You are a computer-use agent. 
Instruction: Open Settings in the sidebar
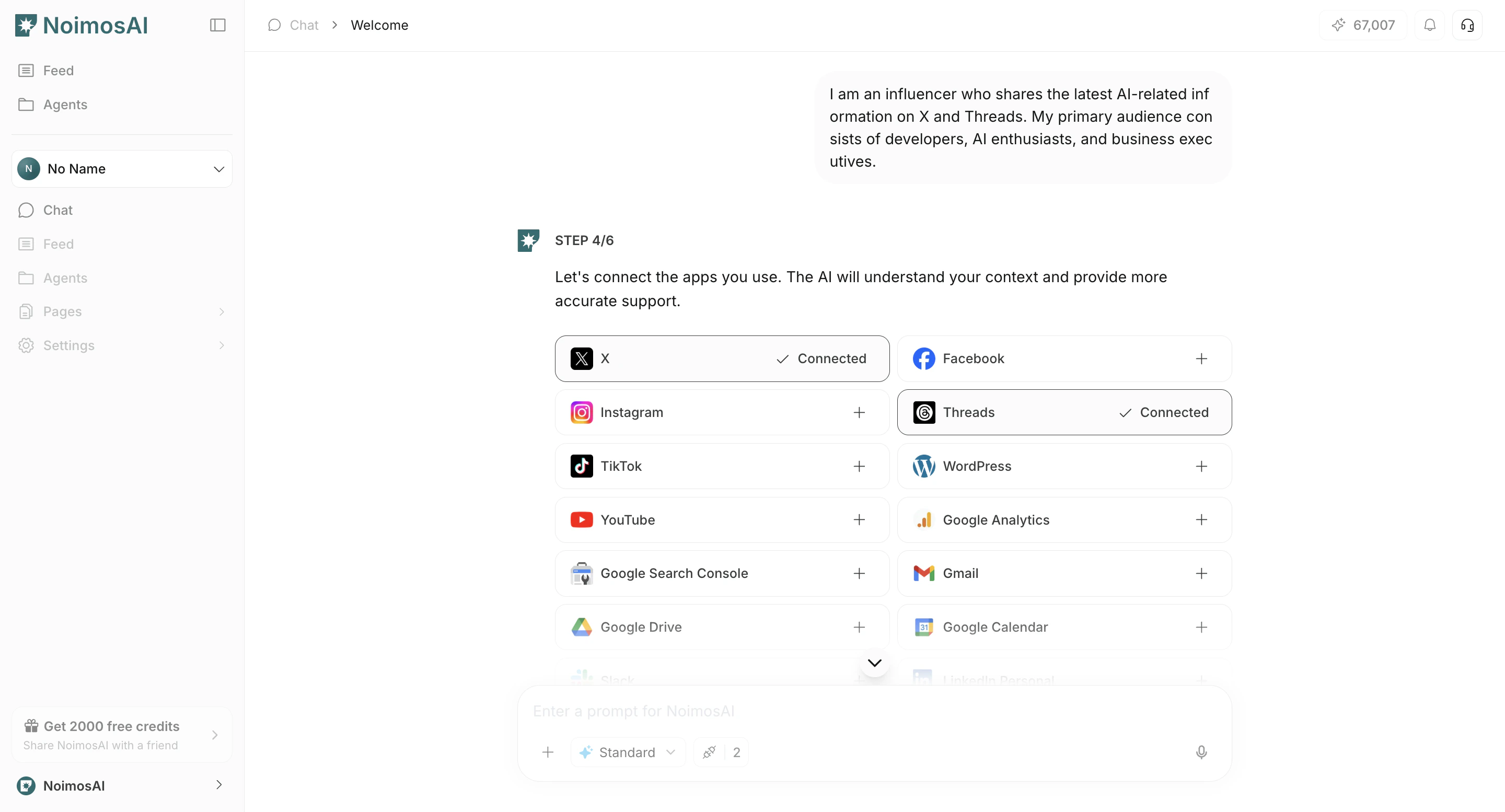tap(122, 346)
